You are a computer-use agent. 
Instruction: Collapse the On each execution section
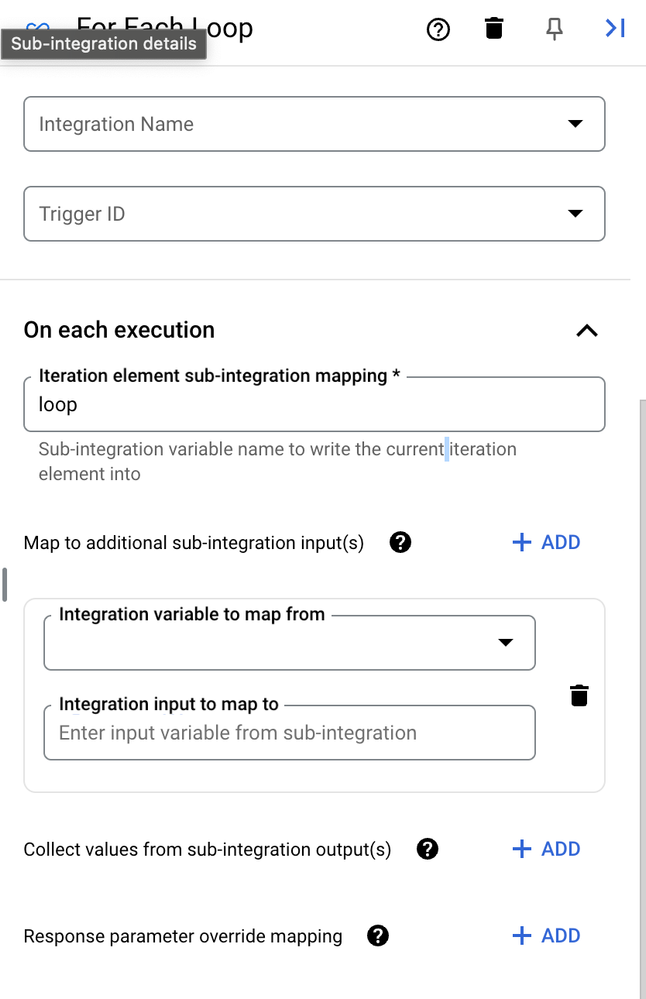pos(587,331)
